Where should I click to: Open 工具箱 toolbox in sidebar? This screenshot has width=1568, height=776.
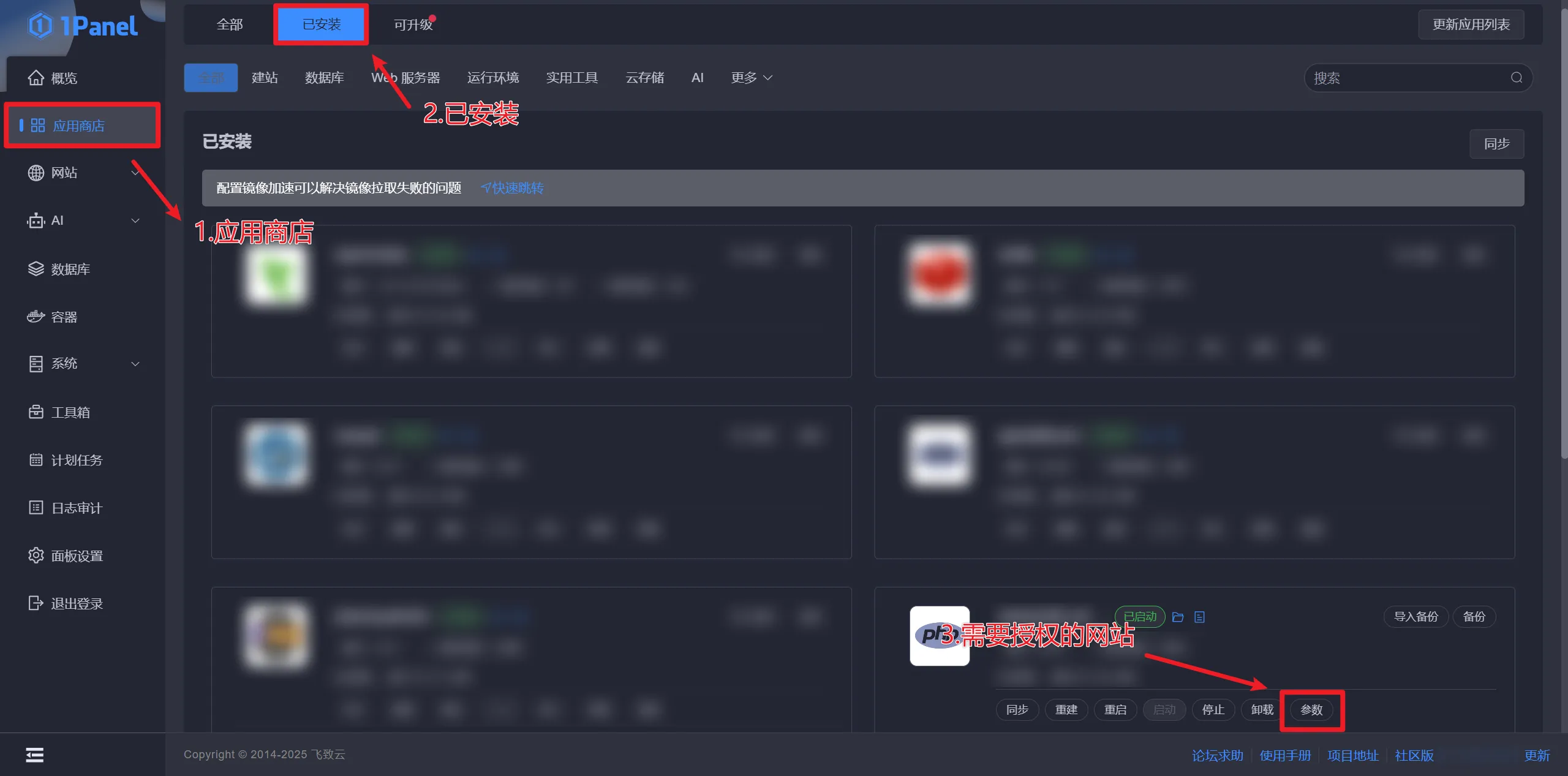(70, 412)
